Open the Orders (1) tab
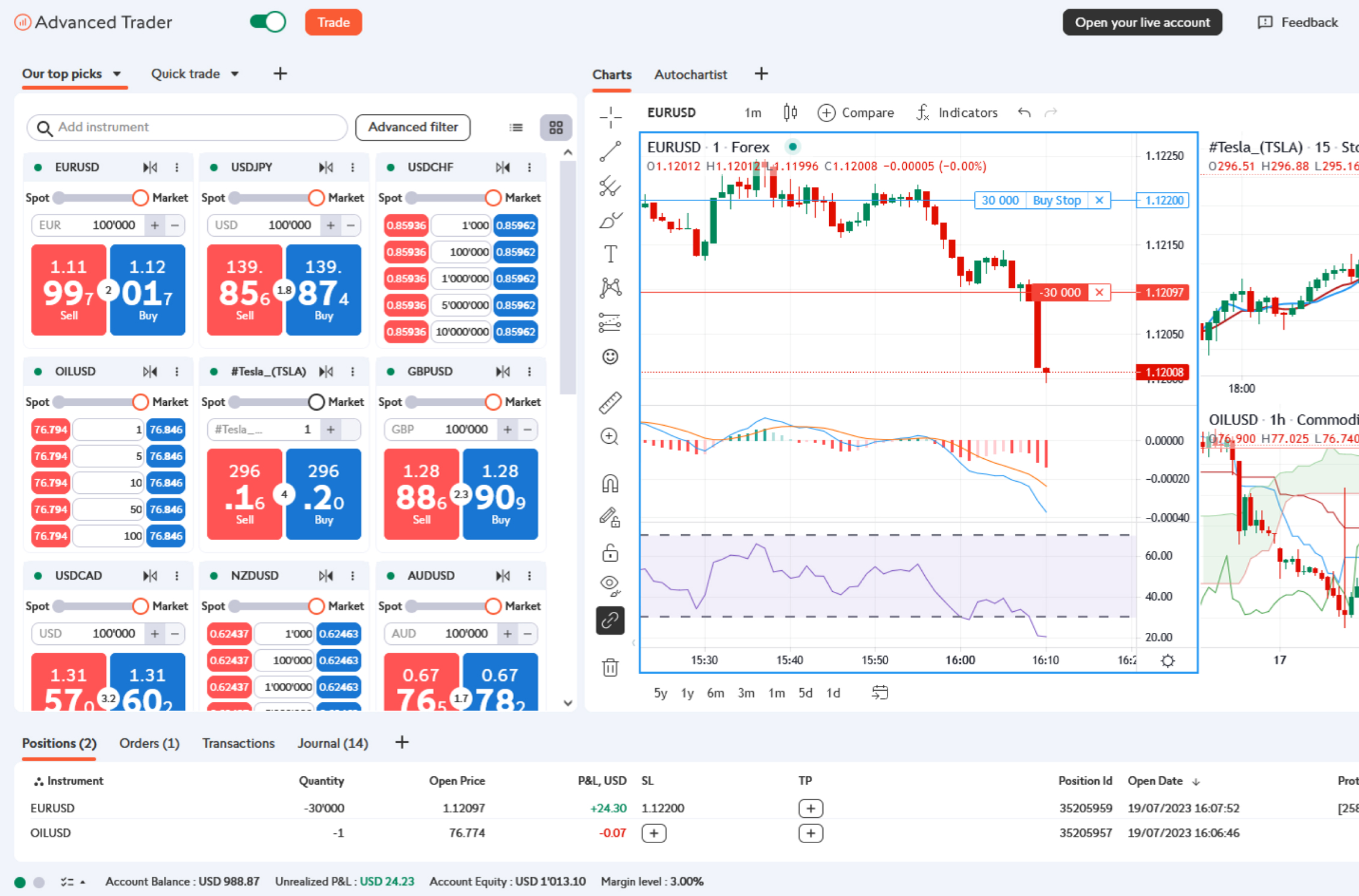 tap(149, 743)
